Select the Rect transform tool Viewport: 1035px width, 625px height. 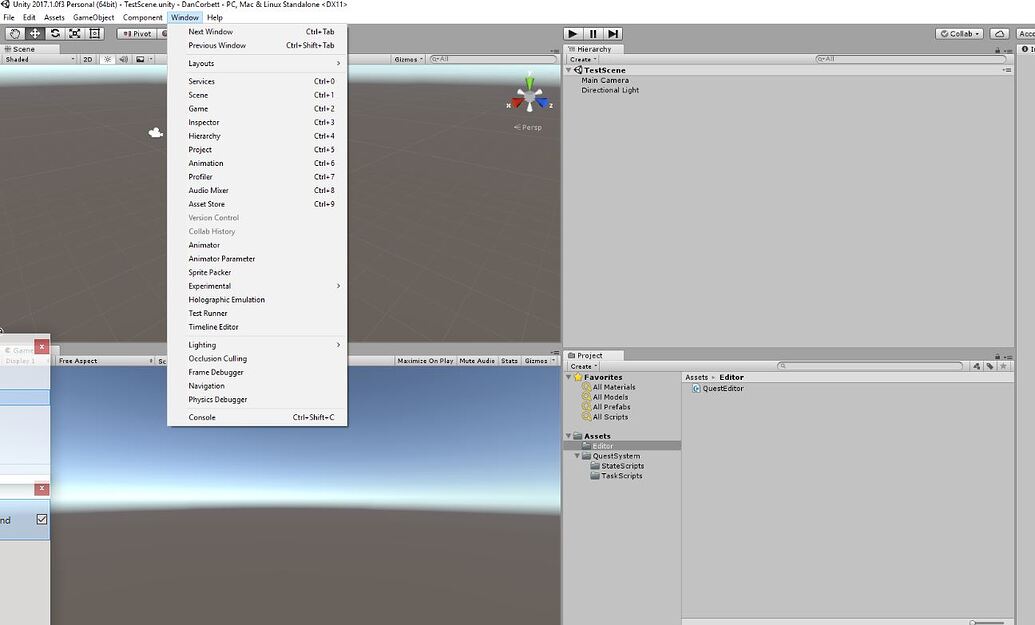point(95,33)
